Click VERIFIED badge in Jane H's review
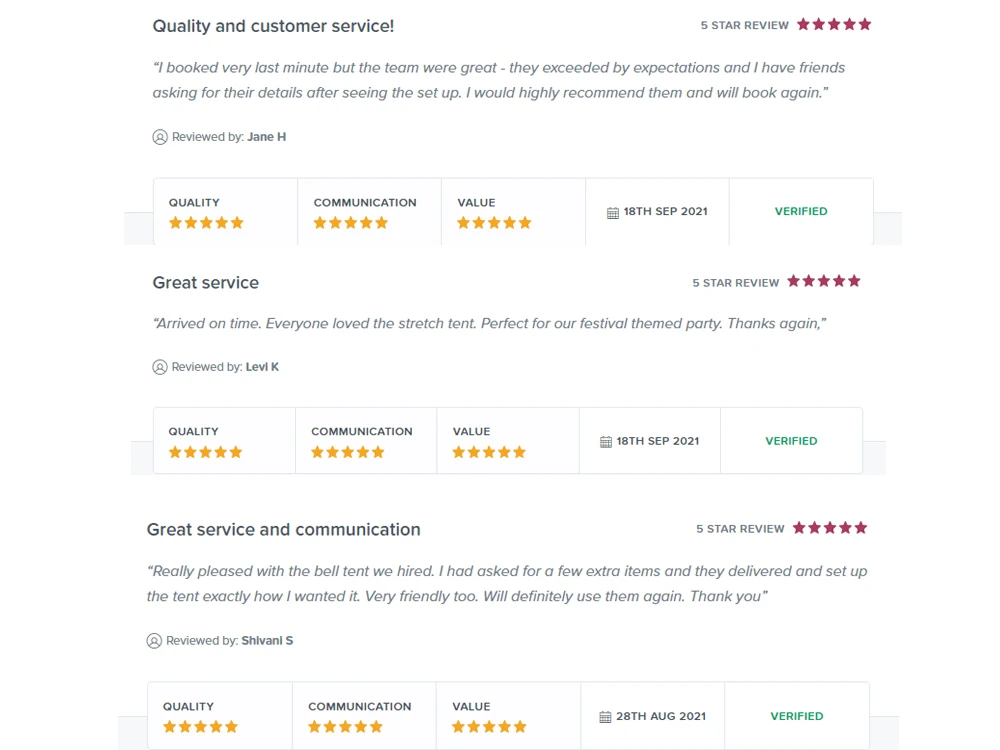 click(801, 212)
